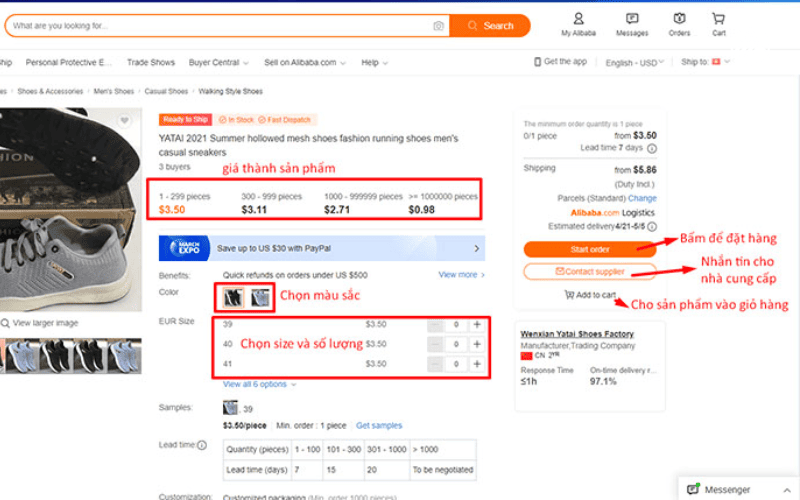Open the Ship to country dropdown

click(706, 62)
